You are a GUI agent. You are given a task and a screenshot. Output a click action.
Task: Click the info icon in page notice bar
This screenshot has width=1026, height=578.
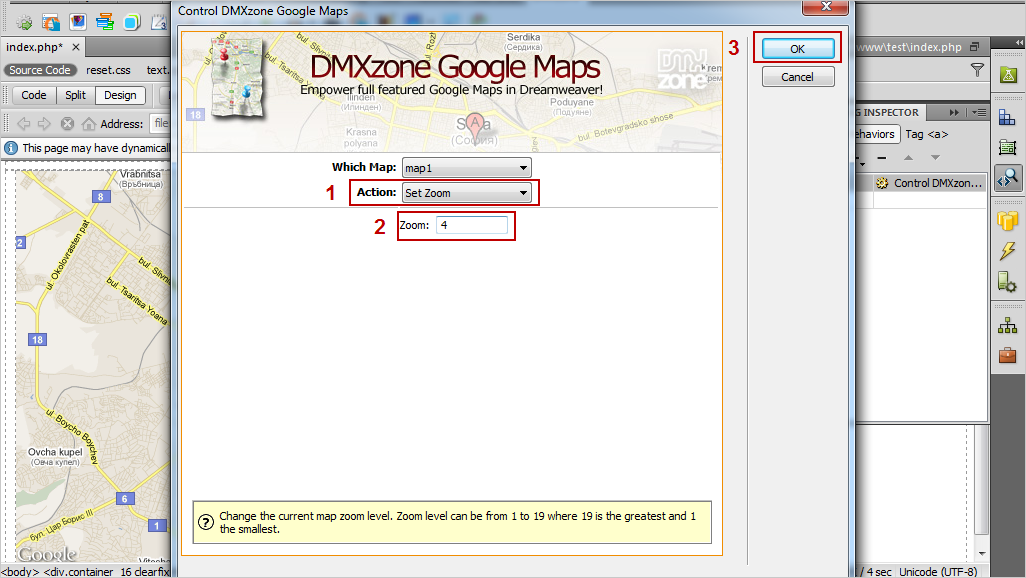point(11,148)
